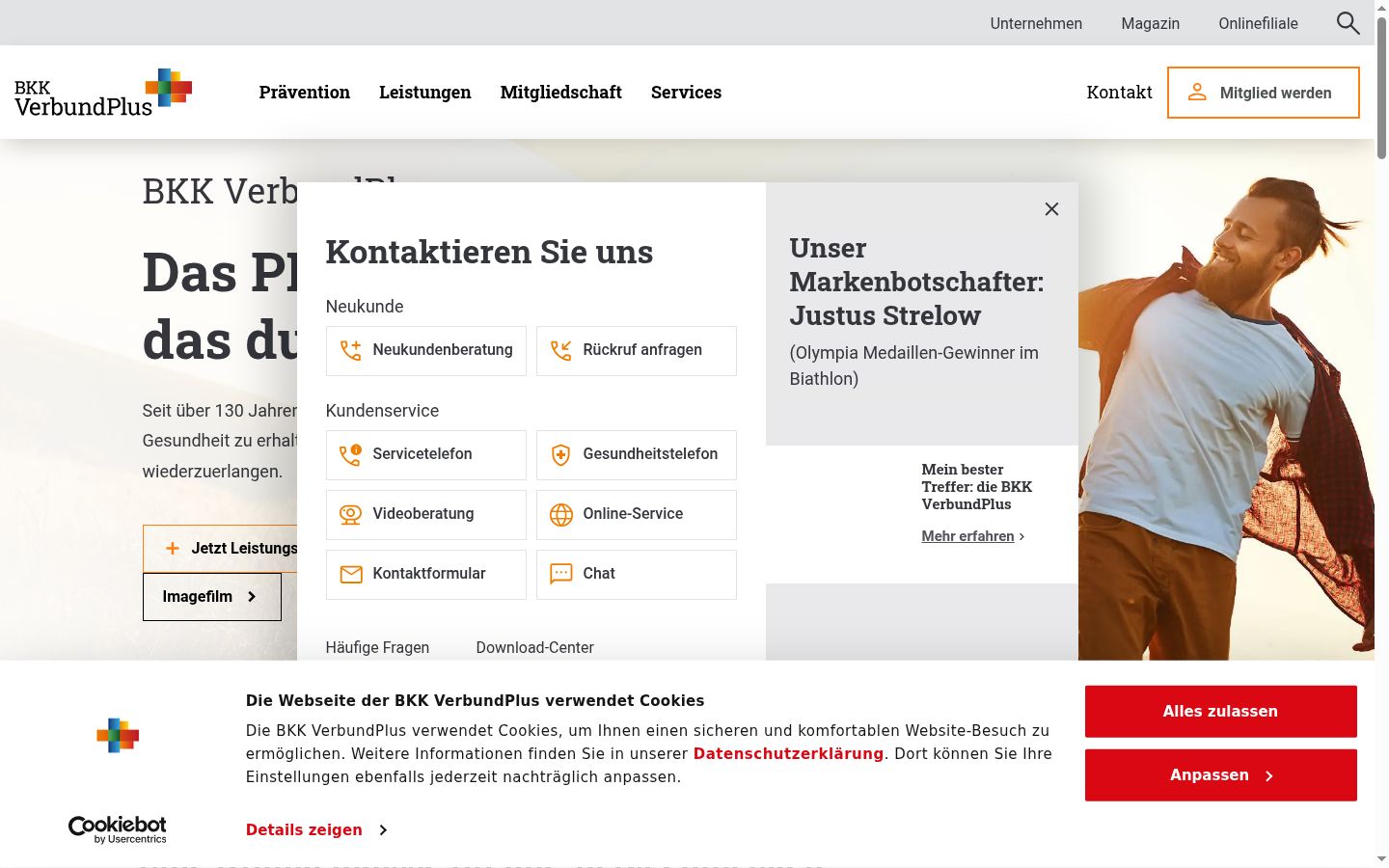The width and height of the screenshot is (1389, 868).
Task: Play the Imagefilm
Action: click(212, 597)
